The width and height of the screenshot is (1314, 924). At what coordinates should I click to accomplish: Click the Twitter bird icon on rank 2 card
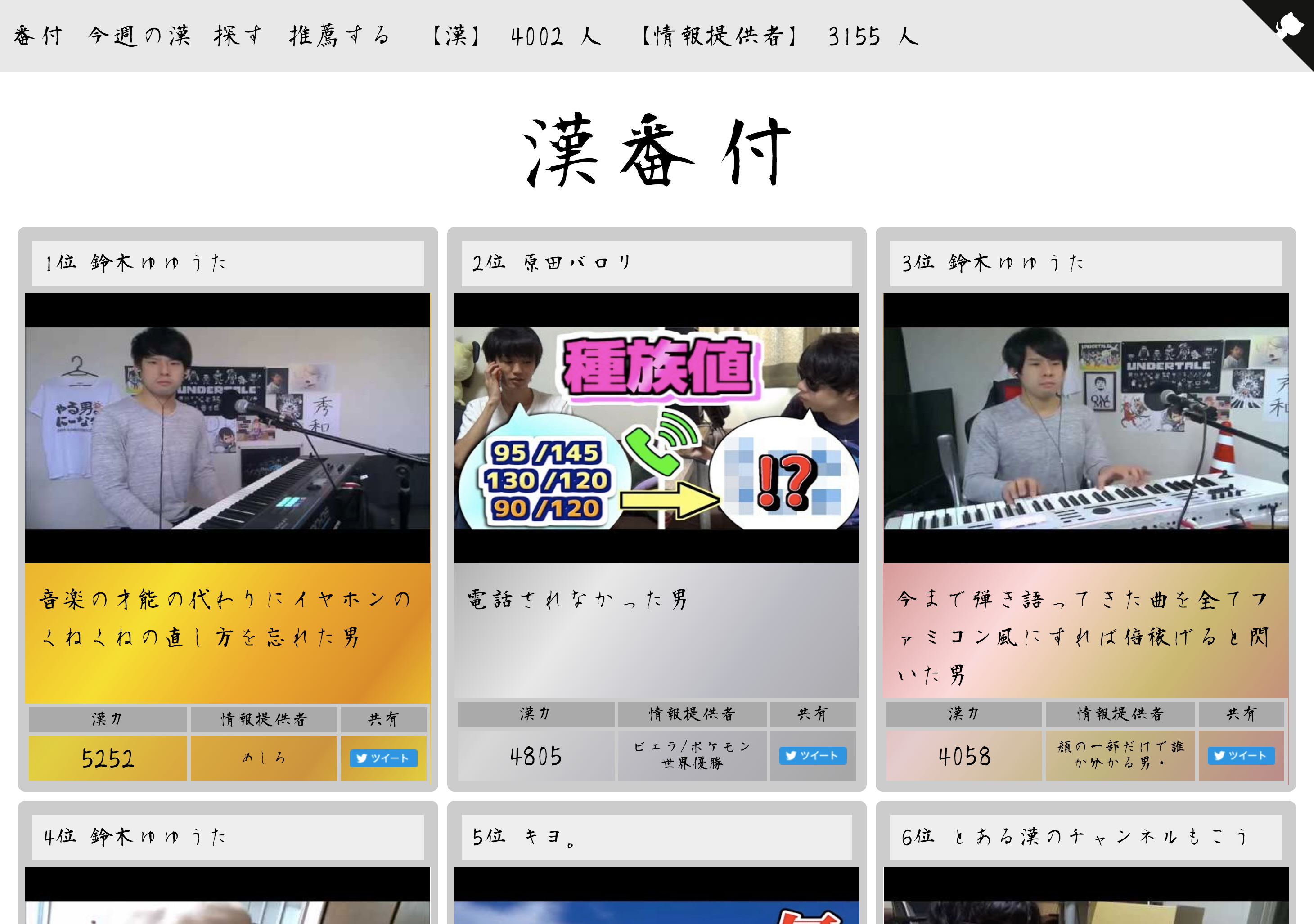[x=791, y=756]
